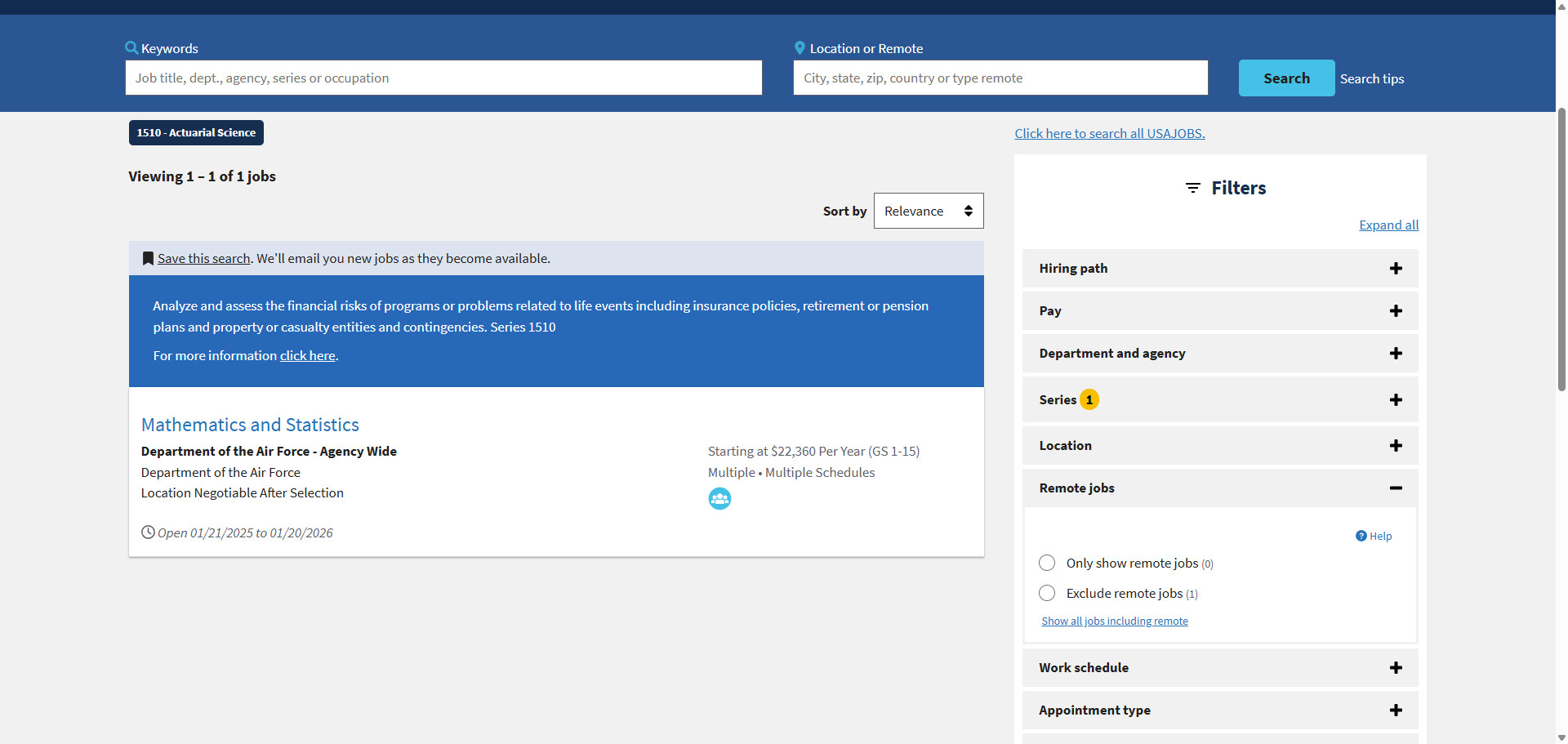Click 'Open 01/21/2025 to 01/20/2026' date text
This screenshot has height=744, width=1568.
pos(245,532)
